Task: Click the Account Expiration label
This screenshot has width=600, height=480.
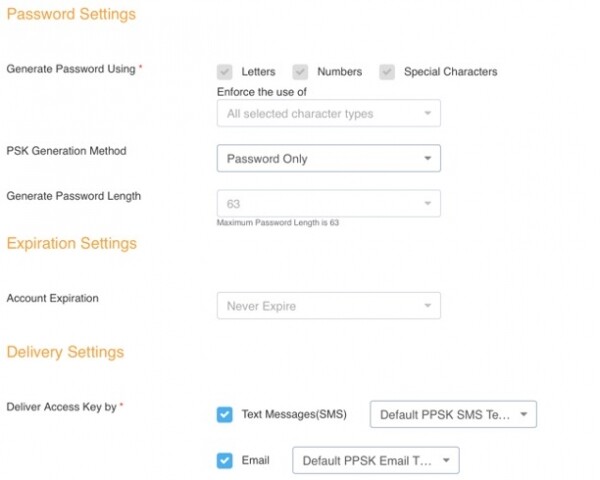Action: [x=52, y=299]
